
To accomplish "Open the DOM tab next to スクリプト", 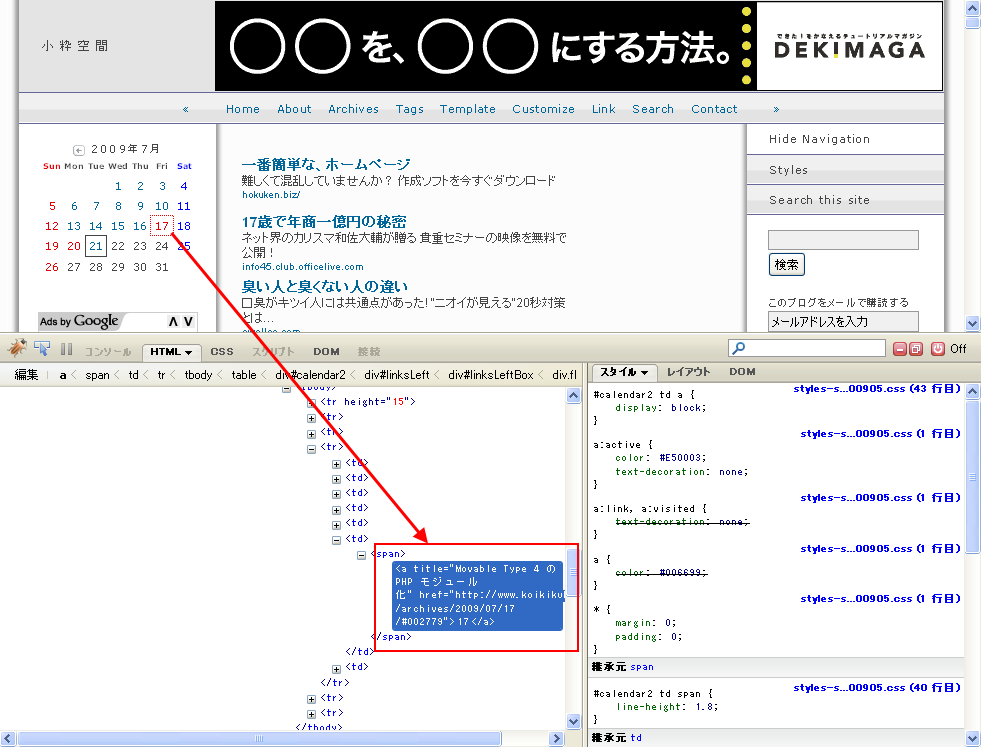I will [x=326, y=352].
